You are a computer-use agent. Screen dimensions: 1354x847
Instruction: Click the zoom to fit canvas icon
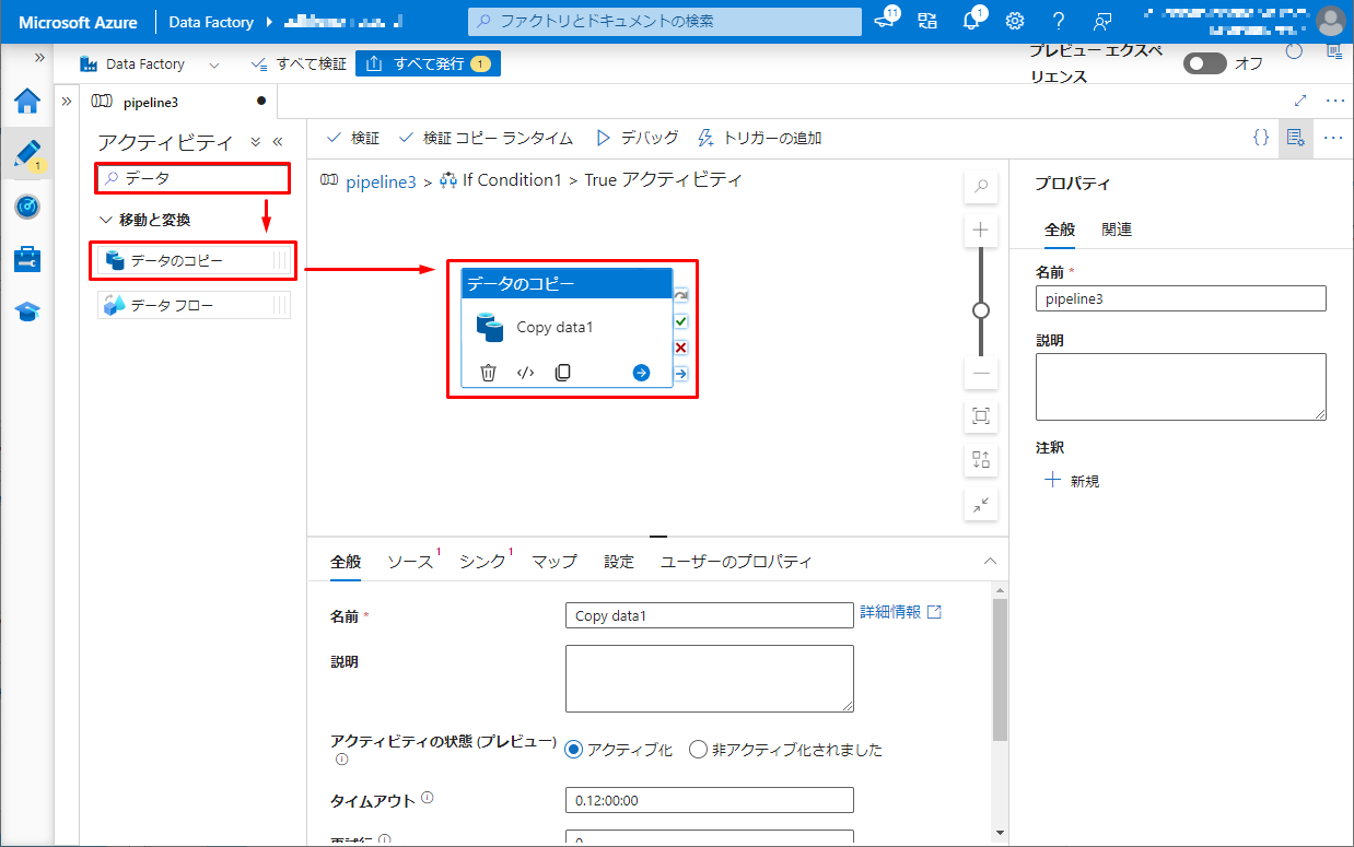(x=981, y=415)
